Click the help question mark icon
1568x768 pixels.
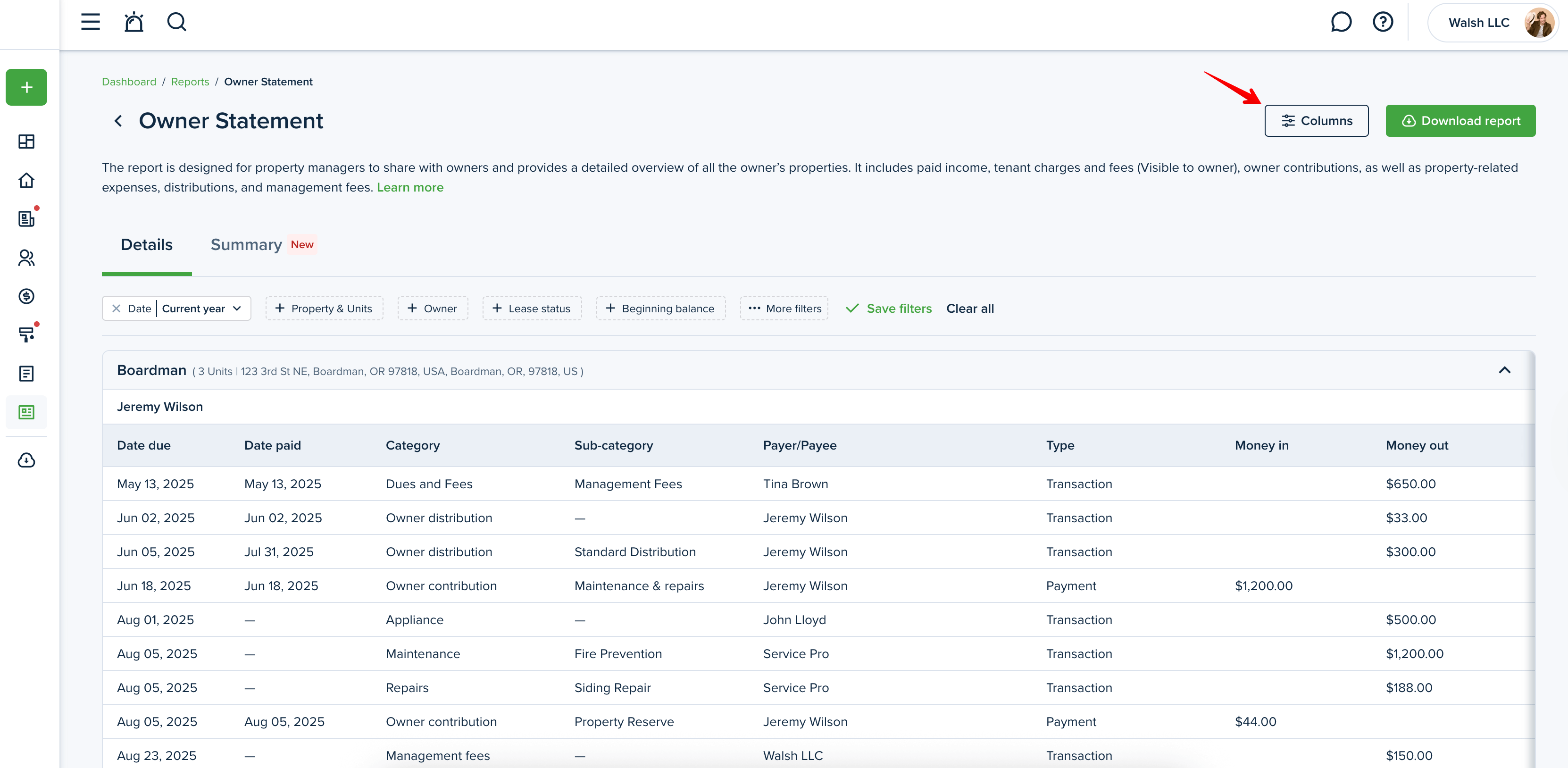click(x=1382, y=22)
